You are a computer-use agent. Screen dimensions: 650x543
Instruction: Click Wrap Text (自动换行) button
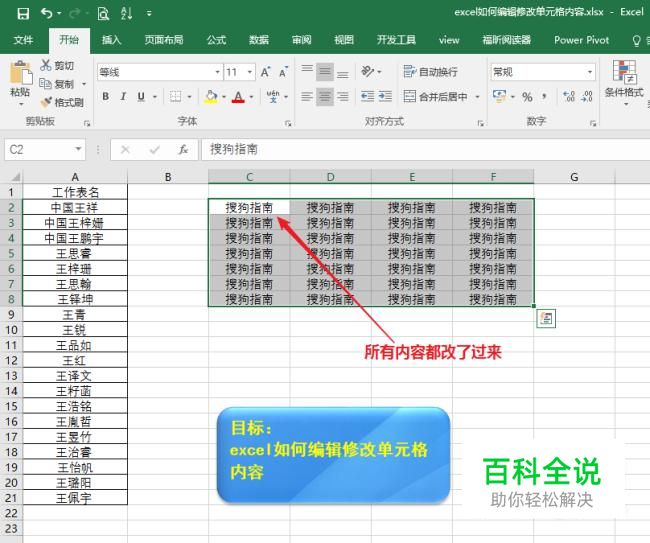coord(430,72)
